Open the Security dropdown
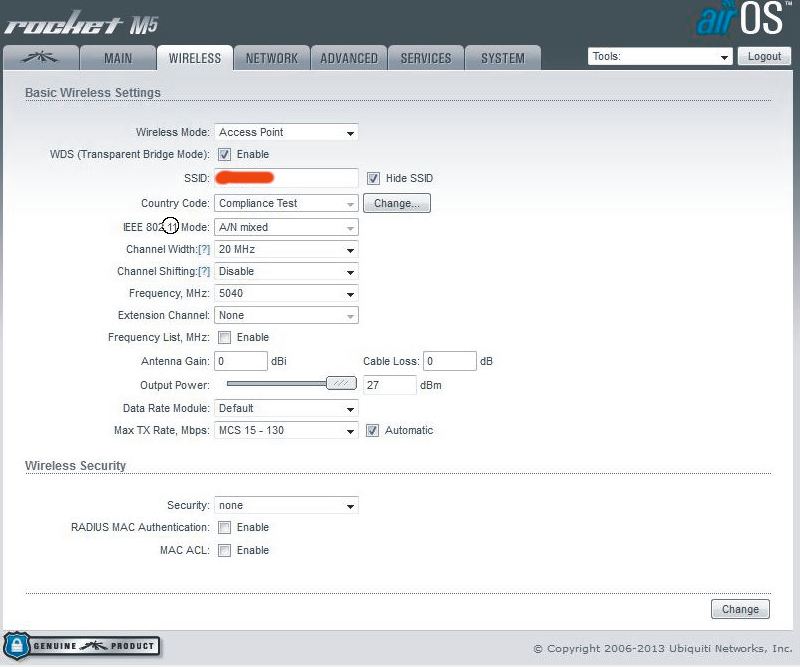The image size is (800, 667). click(286, 505)
